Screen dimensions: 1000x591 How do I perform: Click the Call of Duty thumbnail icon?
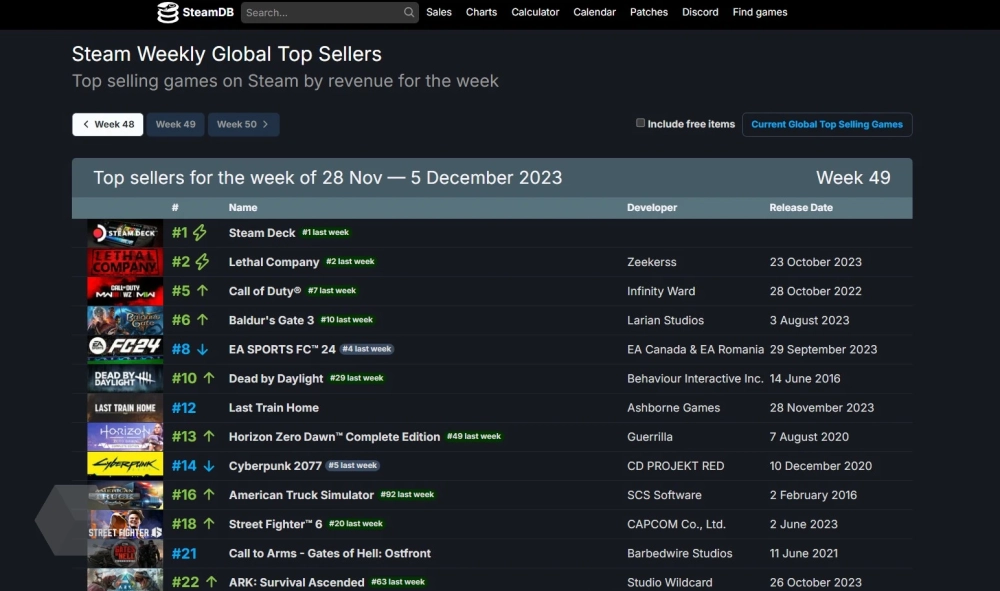124,291
